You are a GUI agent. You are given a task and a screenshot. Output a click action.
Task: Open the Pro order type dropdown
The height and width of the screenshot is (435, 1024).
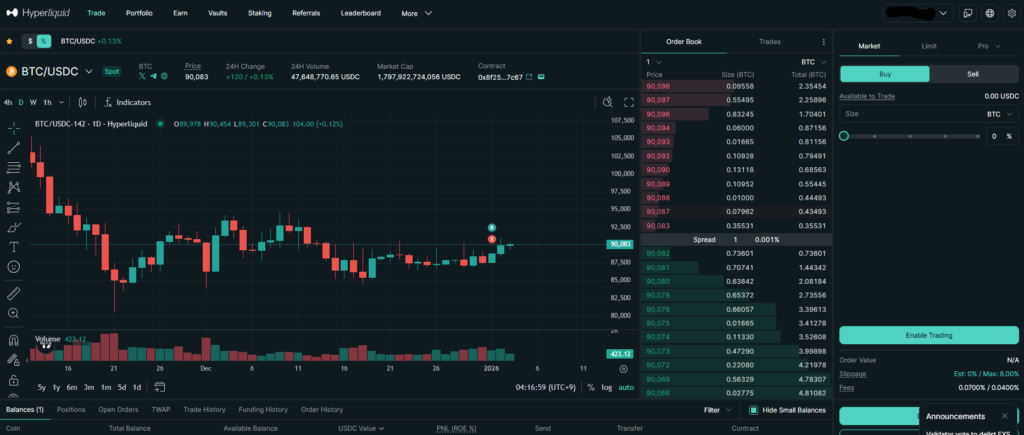(988, 46)
